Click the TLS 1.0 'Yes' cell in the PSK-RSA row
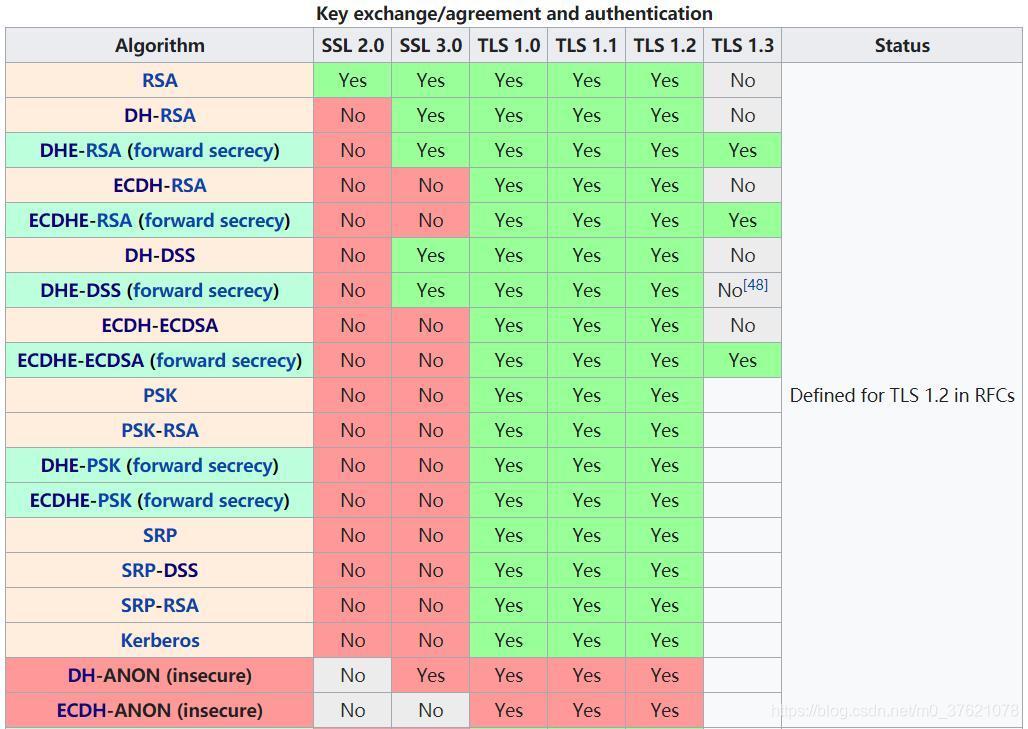 (509, 431)
